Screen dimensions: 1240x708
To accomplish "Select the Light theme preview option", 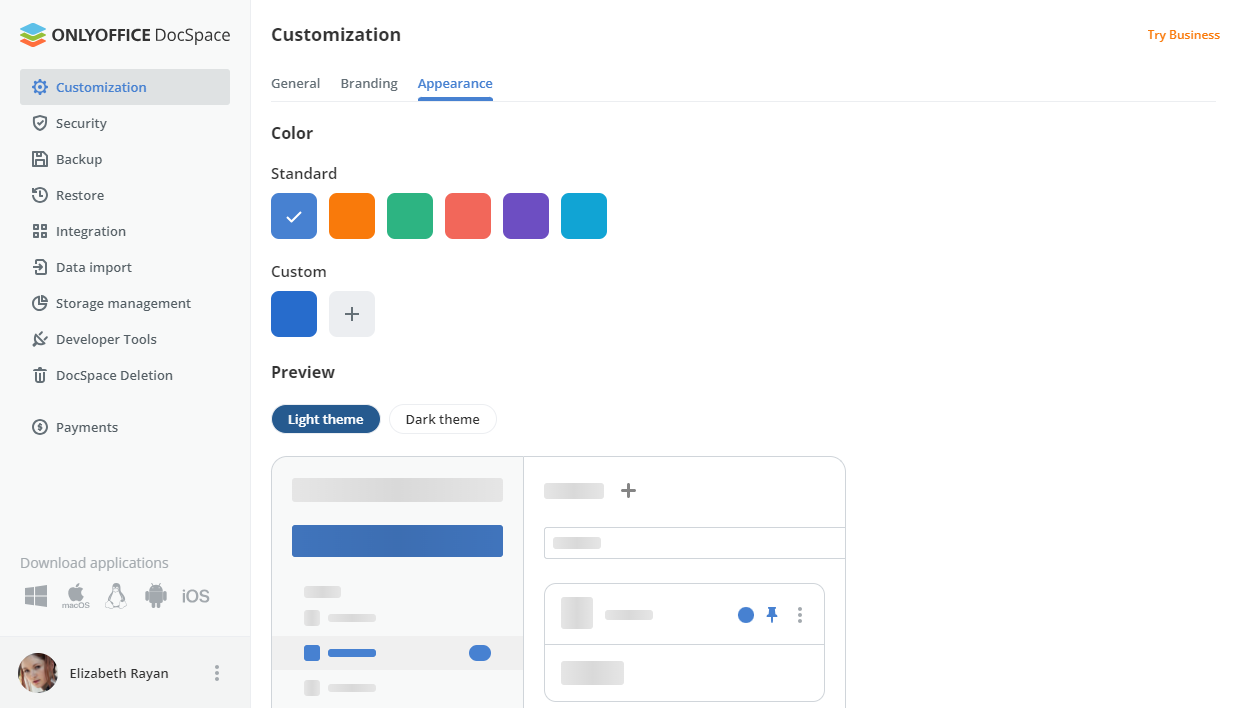I will click(x=325, y=419).
